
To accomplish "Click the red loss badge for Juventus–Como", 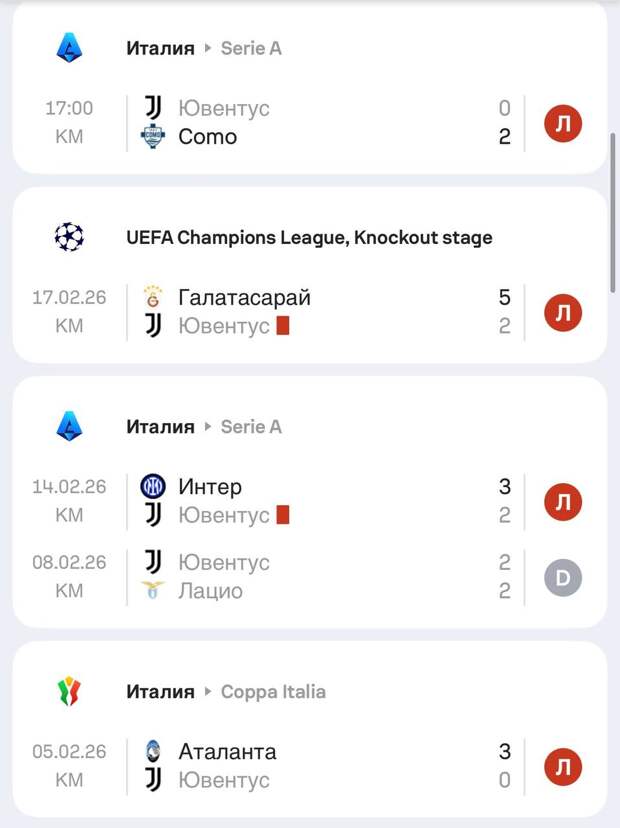I will click(563, 123).
